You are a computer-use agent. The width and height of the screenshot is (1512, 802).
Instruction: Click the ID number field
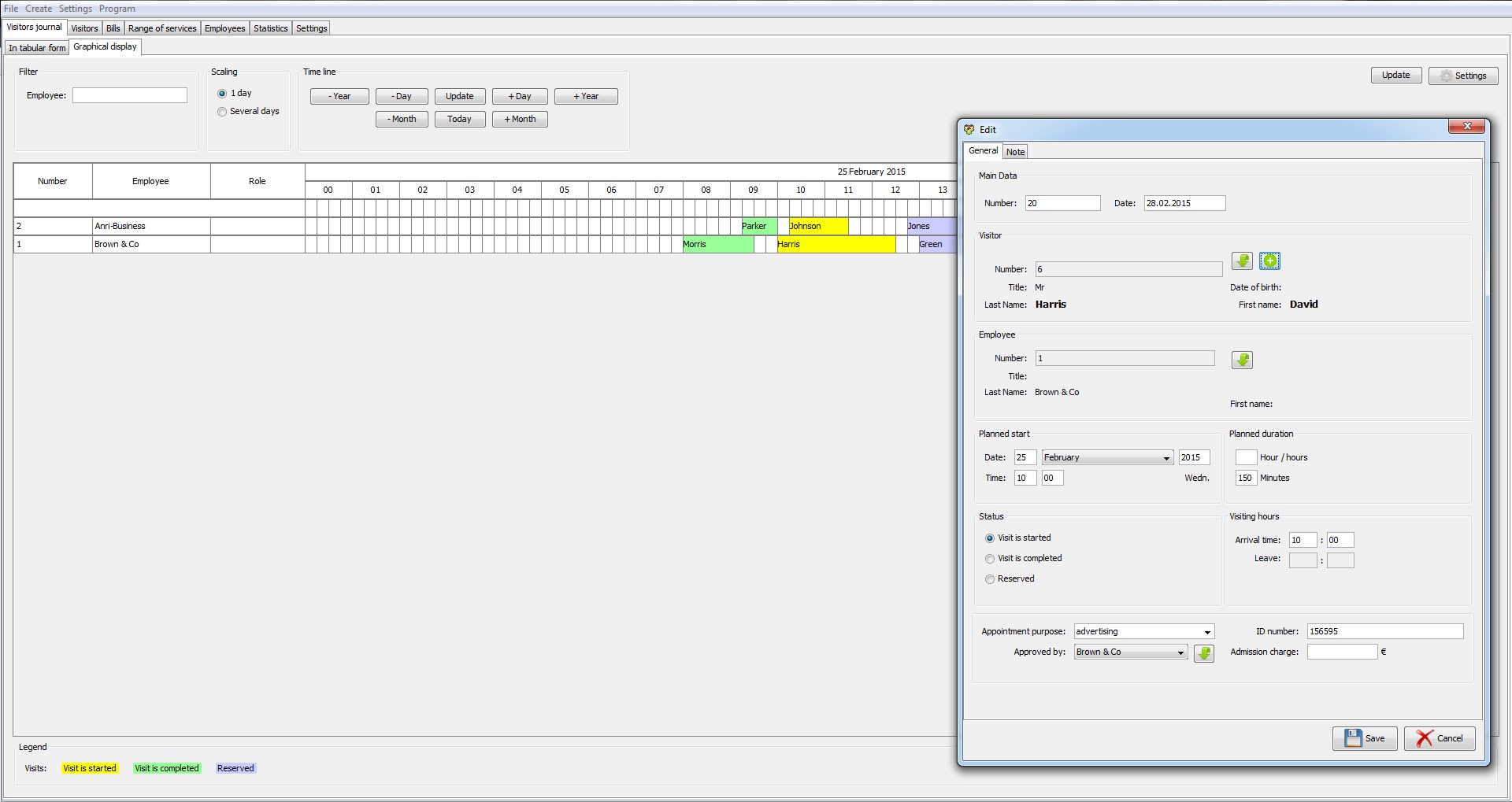coord(1385,631)
